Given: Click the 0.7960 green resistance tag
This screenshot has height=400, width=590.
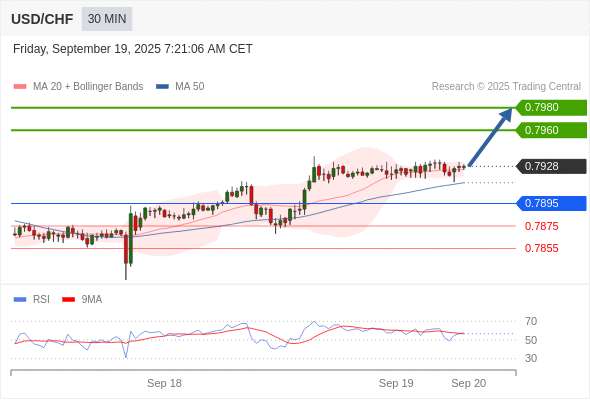Looking at the screenshot, I should (551, 130).
